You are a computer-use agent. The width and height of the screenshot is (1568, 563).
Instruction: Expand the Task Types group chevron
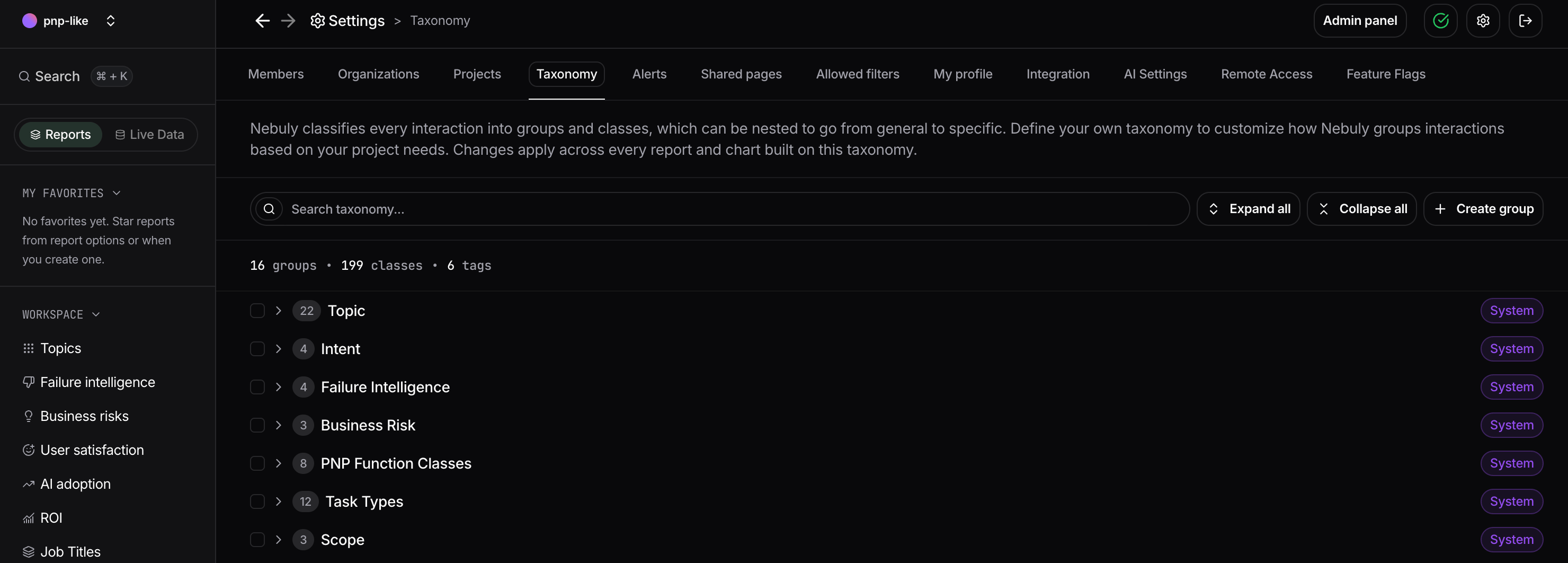pyautogui.click(x=278, y=502)
